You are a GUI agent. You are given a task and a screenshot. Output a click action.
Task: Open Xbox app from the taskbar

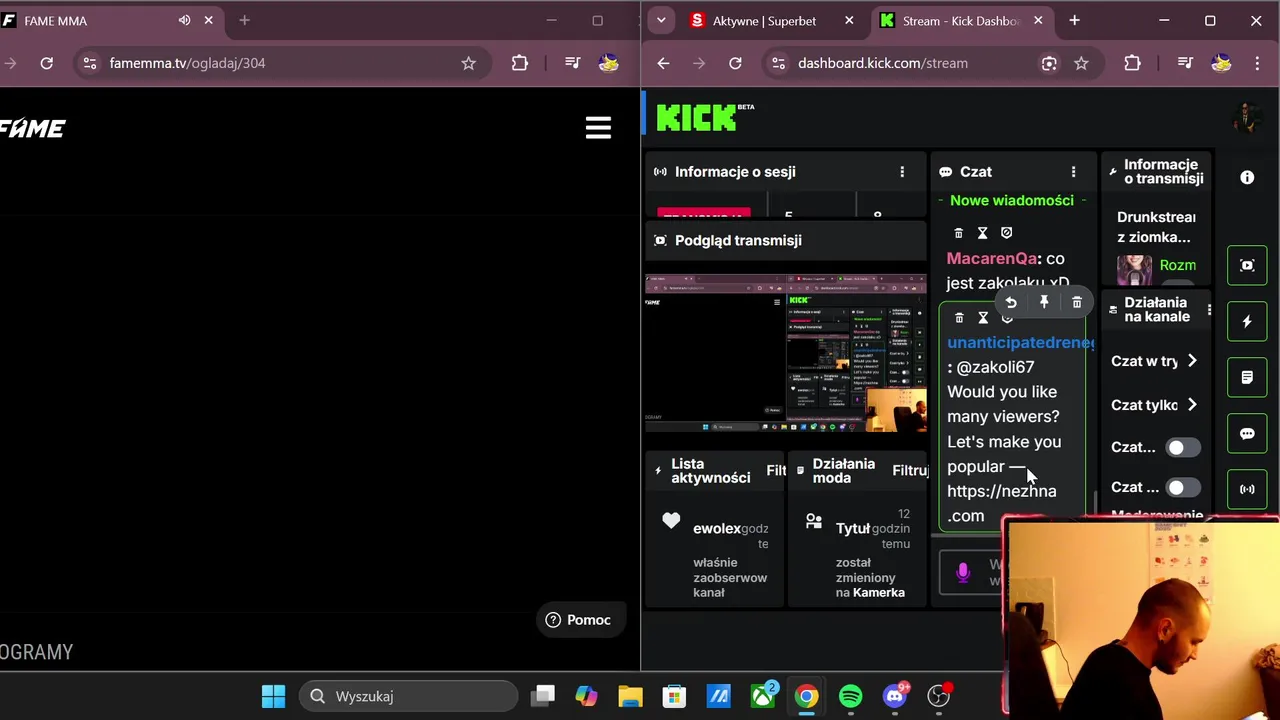coord(763,696)
